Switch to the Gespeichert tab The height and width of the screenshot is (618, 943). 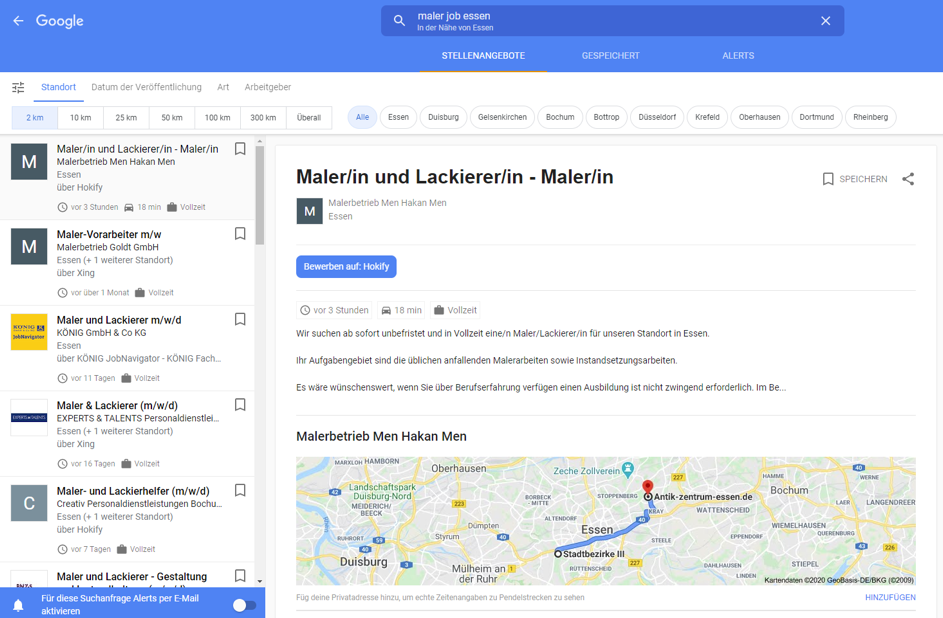tap(610, 56)
